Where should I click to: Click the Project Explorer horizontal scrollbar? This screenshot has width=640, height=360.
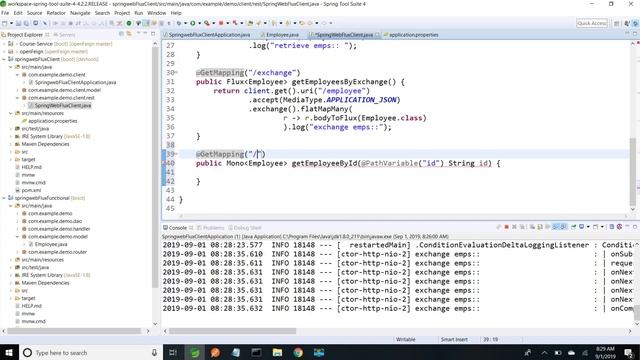pos(74,331)
